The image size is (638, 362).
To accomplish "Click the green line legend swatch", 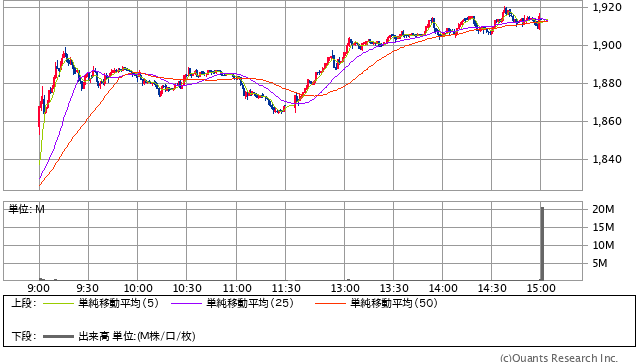I will [x=58, y=303].
